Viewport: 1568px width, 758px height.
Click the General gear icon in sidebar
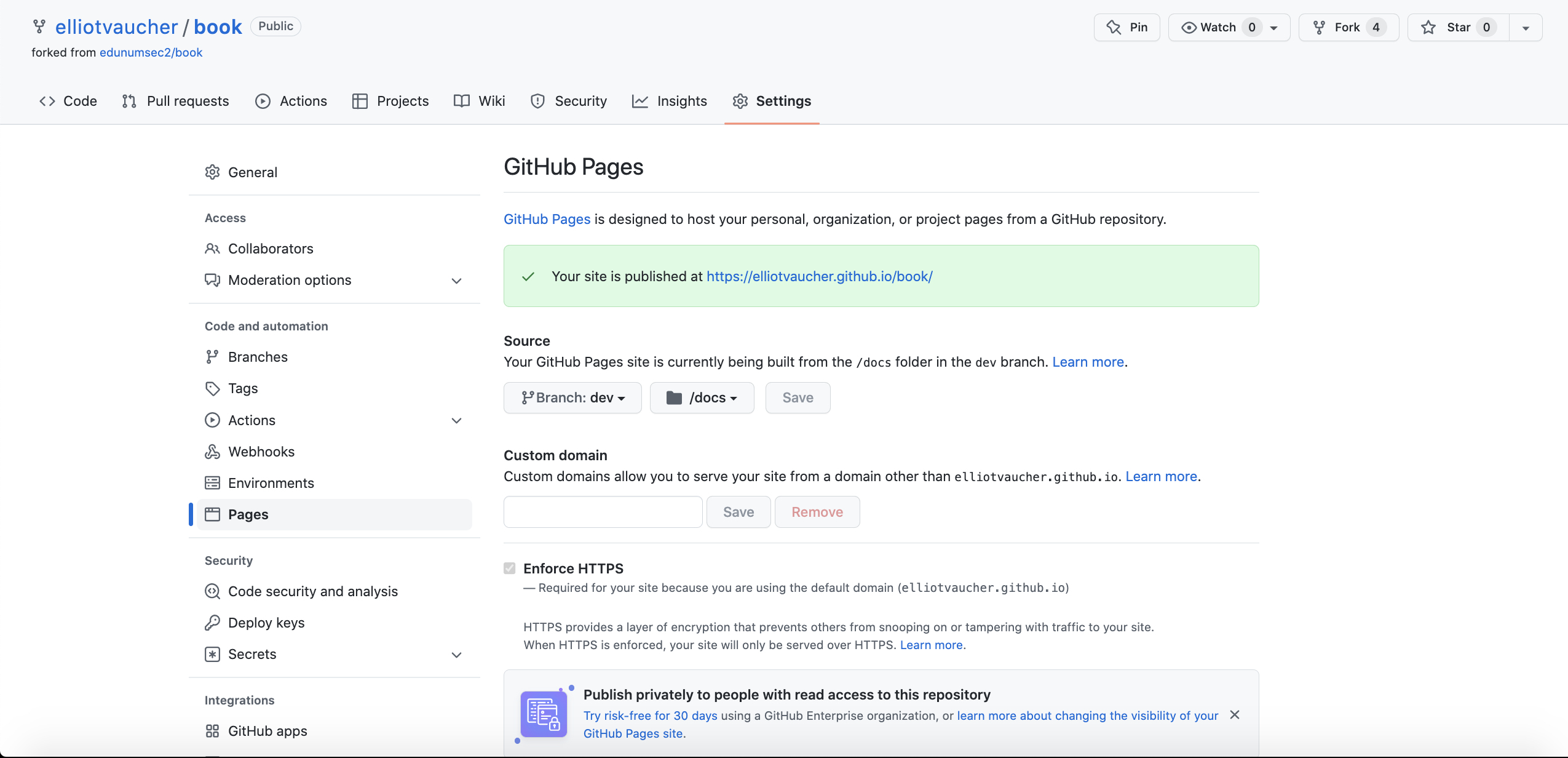click(212, 172)
